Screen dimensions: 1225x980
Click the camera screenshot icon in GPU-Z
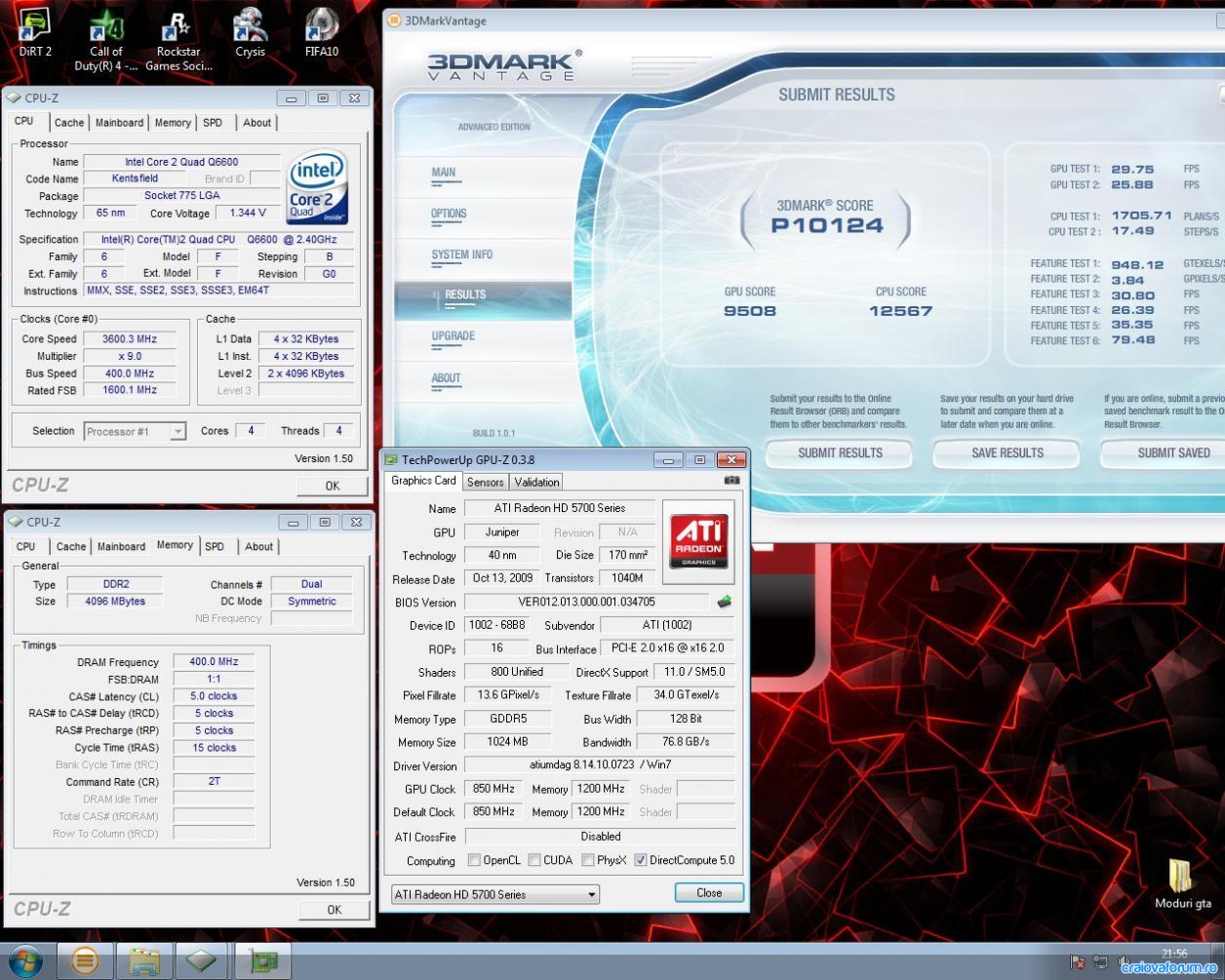point(731,480)
